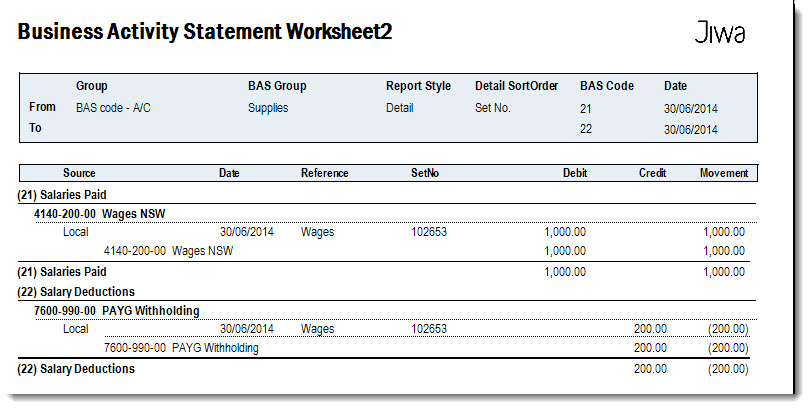Click the Date header in filter box

pyautogui.click(x=675, y=86)
